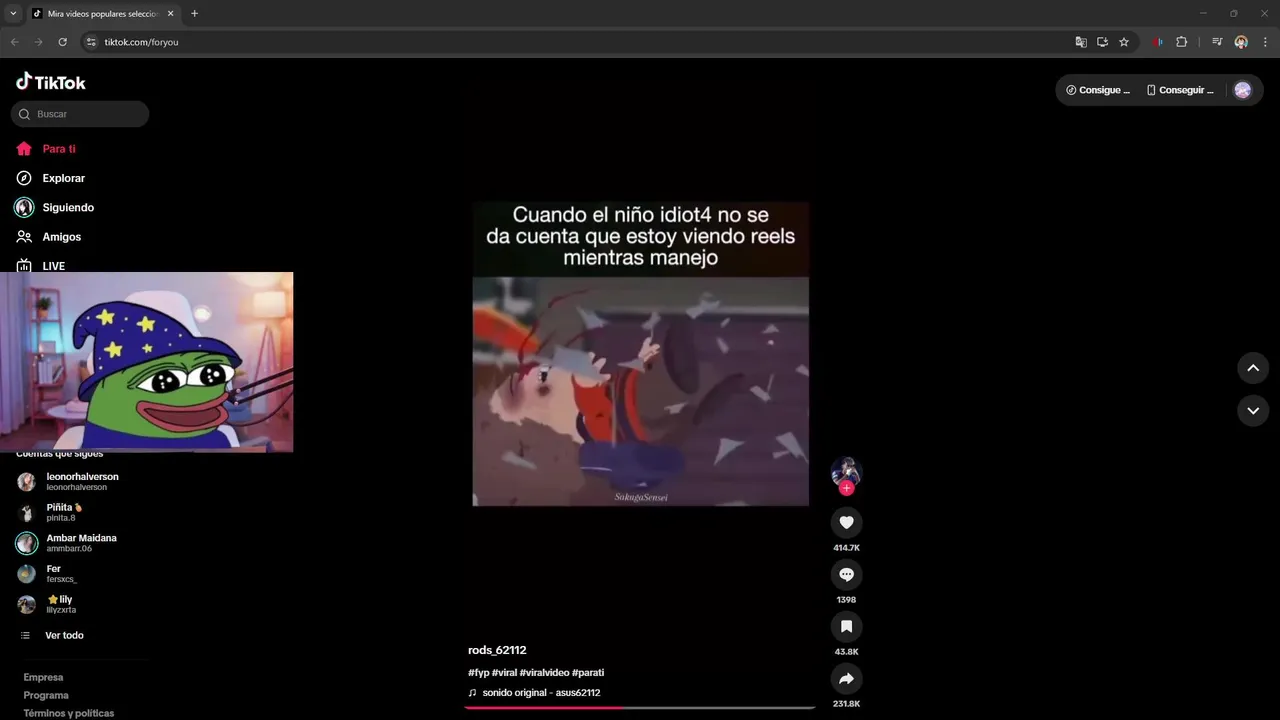The width and height of the screenshot is (1280, 720).
Task: Focus the Buscar search field
Action: (x=80, y=114)
